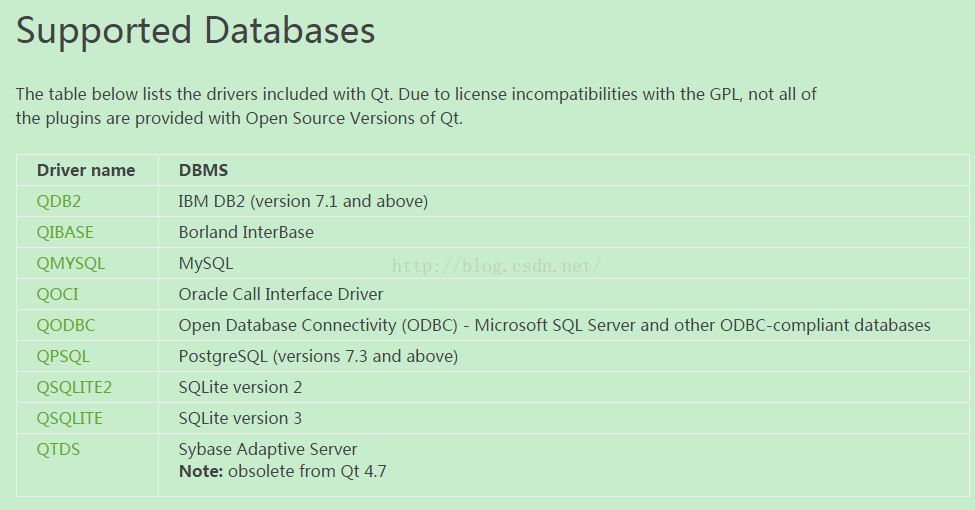Screen dimensions: 975x510
Task: Click the Oracle Call Interface Driver text
Action: [x=280, y=294]
